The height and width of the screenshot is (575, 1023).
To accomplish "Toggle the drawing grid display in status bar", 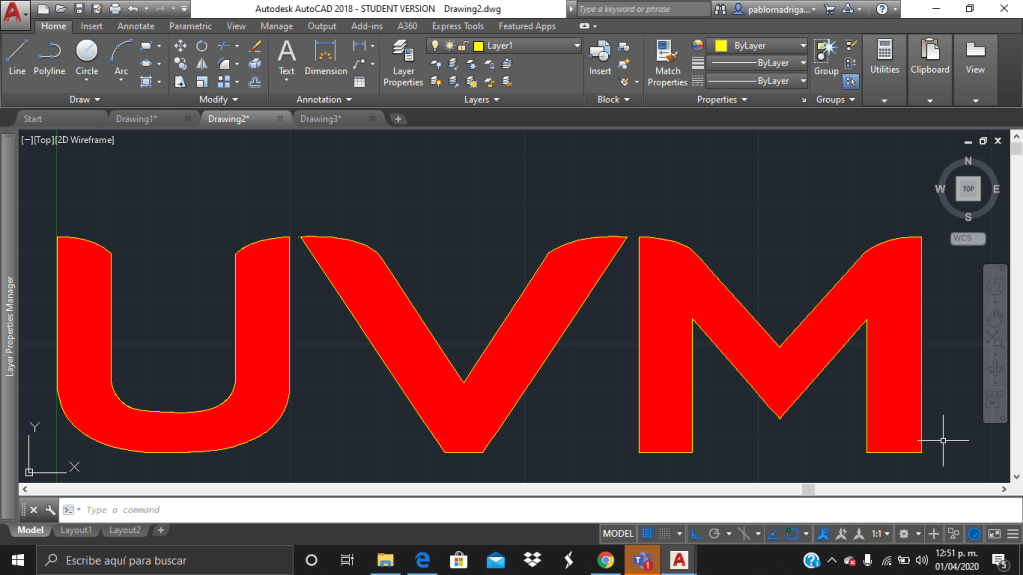I will pyautogui.click(x=648, y=534).
